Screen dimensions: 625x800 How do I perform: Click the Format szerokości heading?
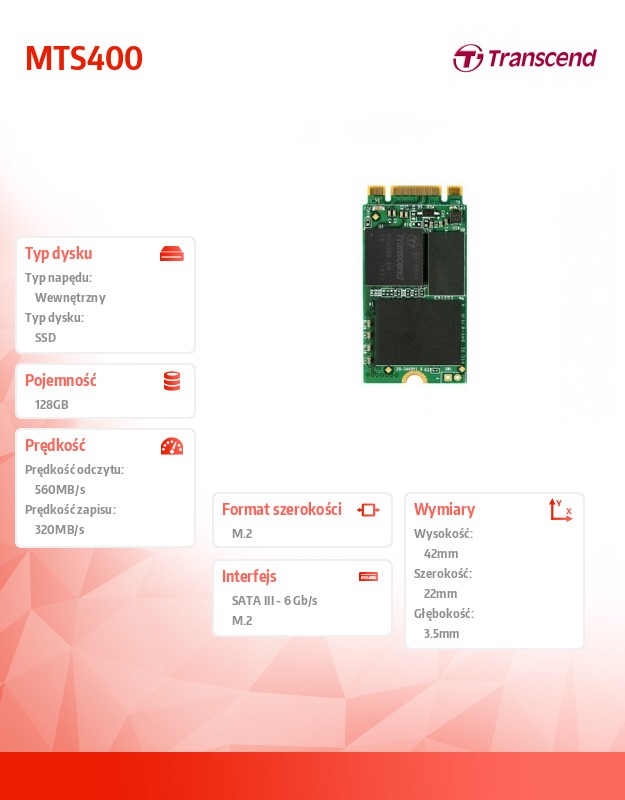(x=282, y=509)
